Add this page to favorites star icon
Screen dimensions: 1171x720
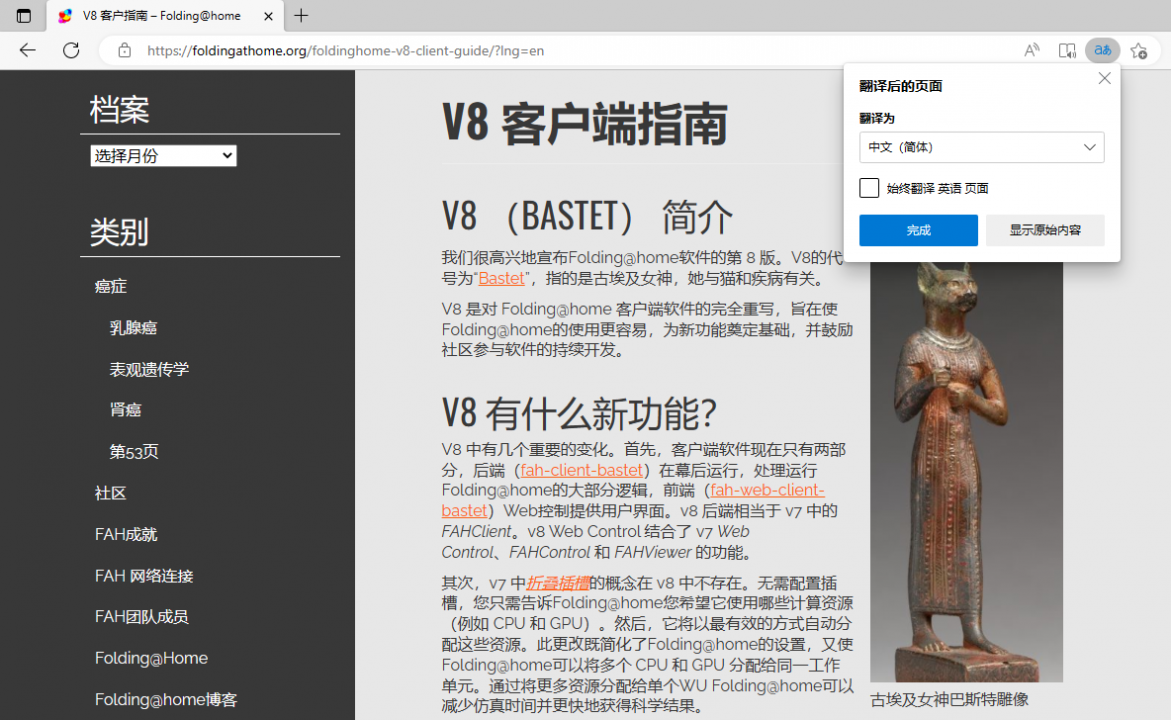click(1139, 51)
